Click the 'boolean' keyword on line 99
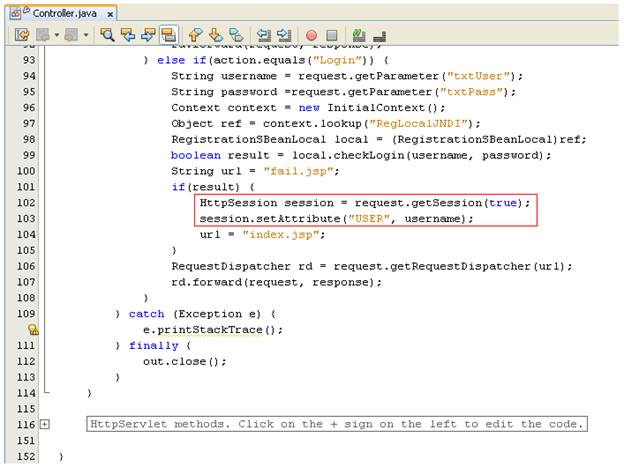 click(x=196, y=155)
